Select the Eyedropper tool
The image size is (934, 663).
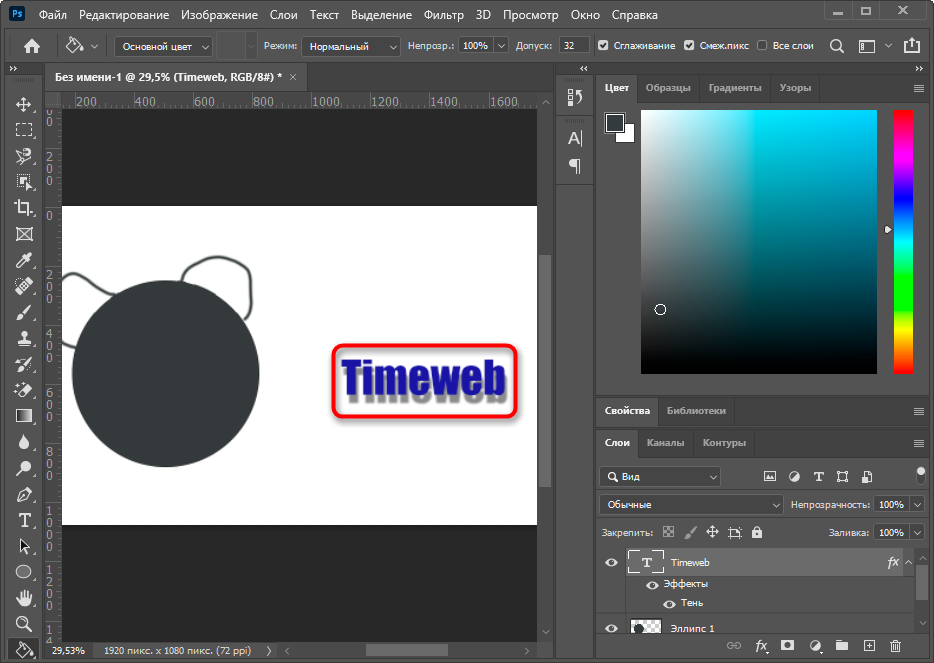point(24,260)
